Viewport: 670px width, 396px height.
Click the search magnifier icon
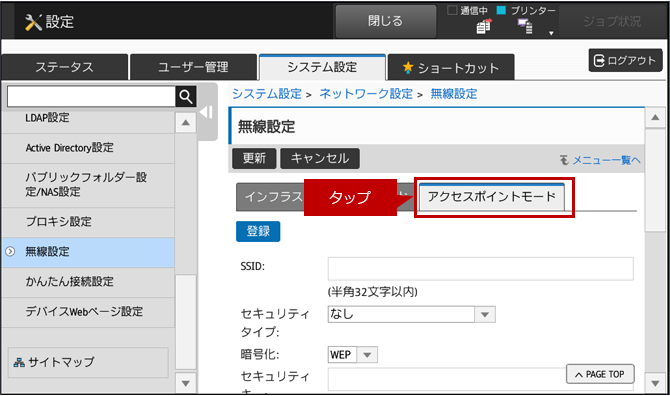click(x=186, y=97)
